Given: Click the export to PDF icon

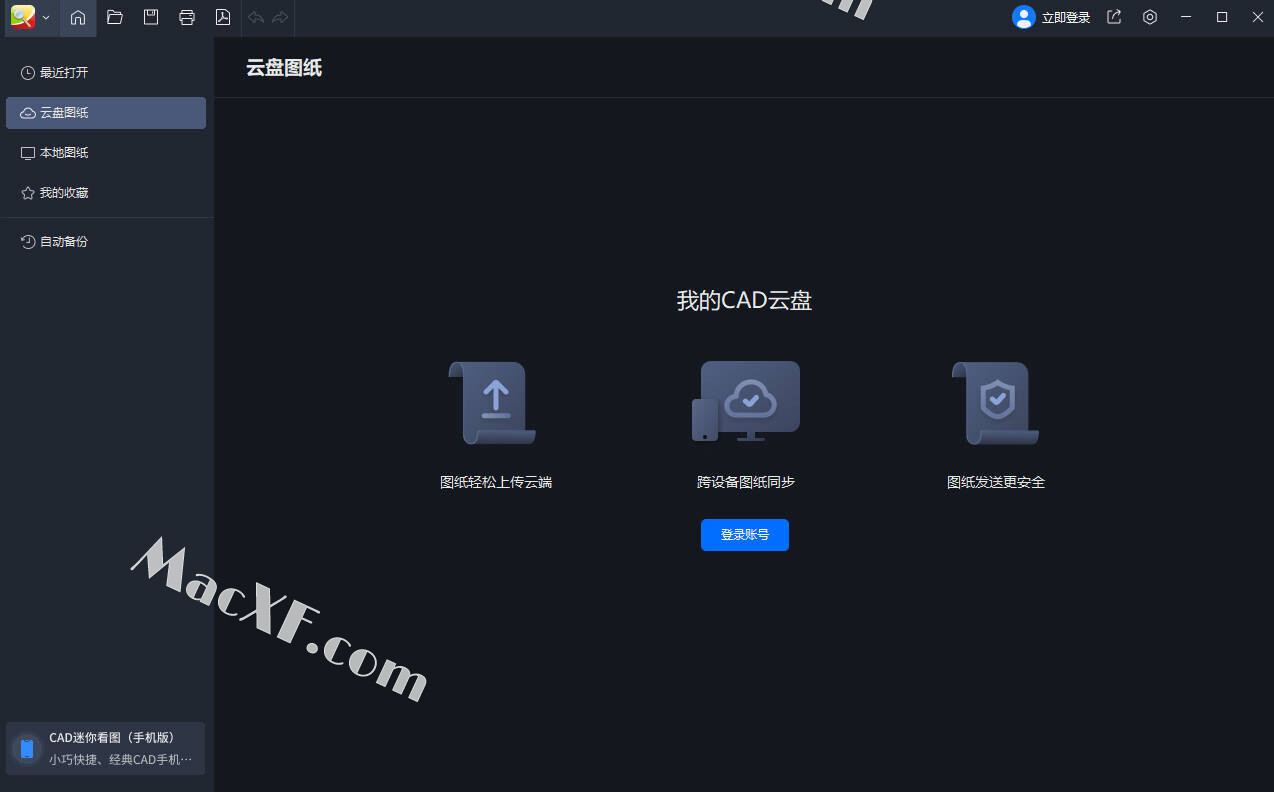Looking at the screenshot, I should (x=223, y=17).
